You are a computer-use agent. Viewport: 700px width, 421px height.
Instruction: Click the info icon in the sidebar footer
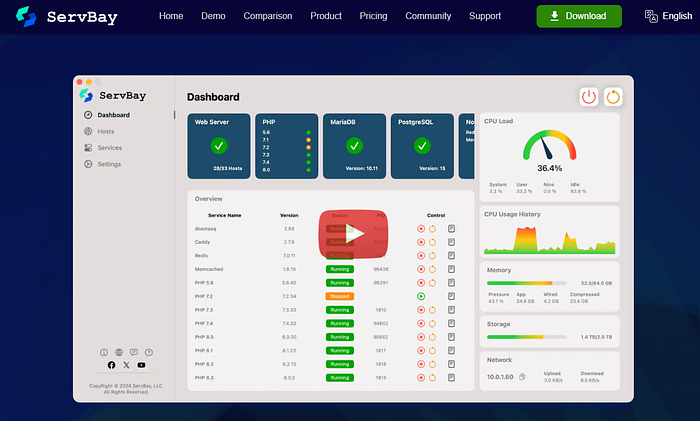pyautogui.click(x=104, y=352)
